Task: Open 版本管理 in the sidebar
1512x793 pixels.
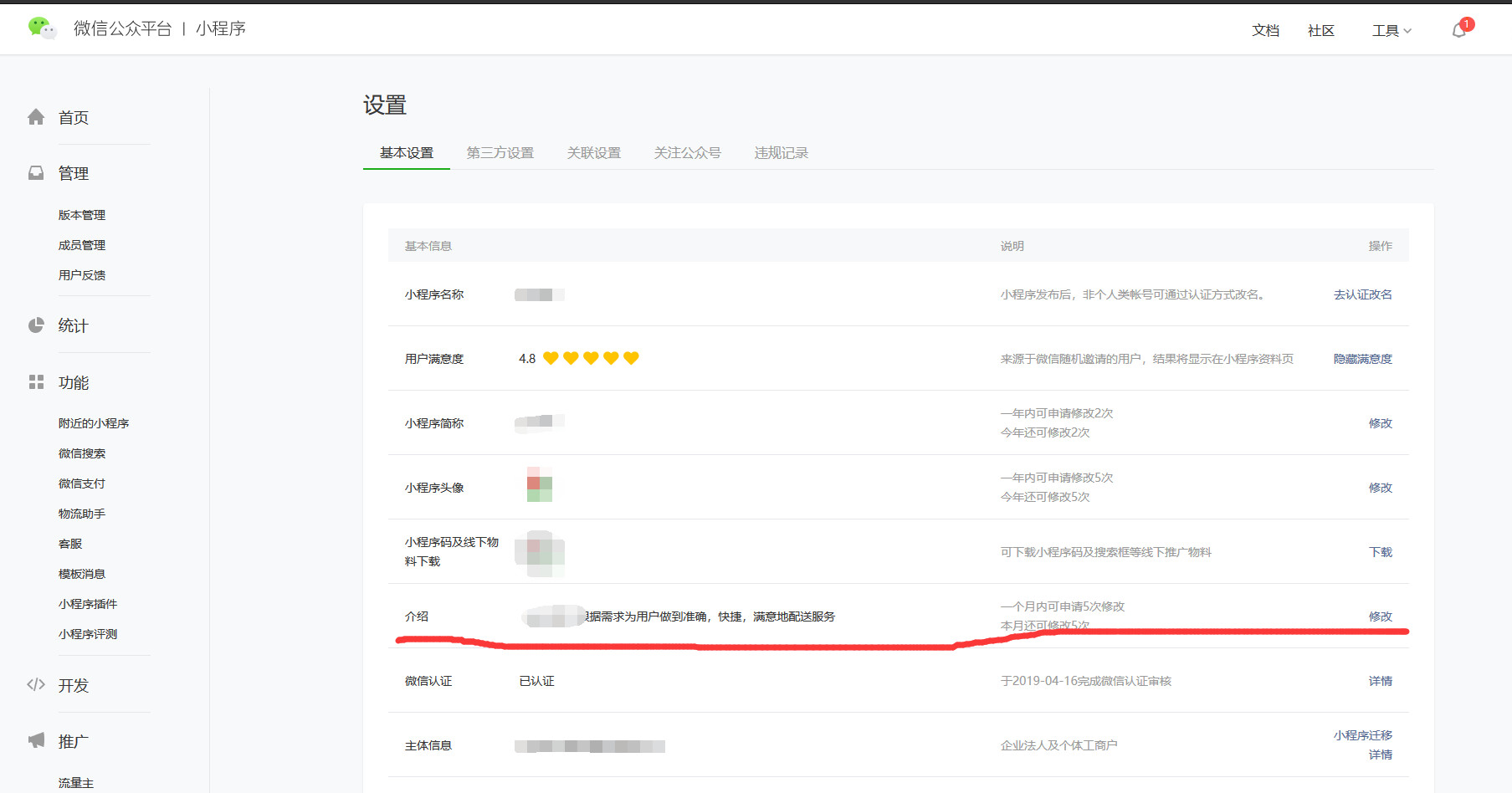Action: 82,215
